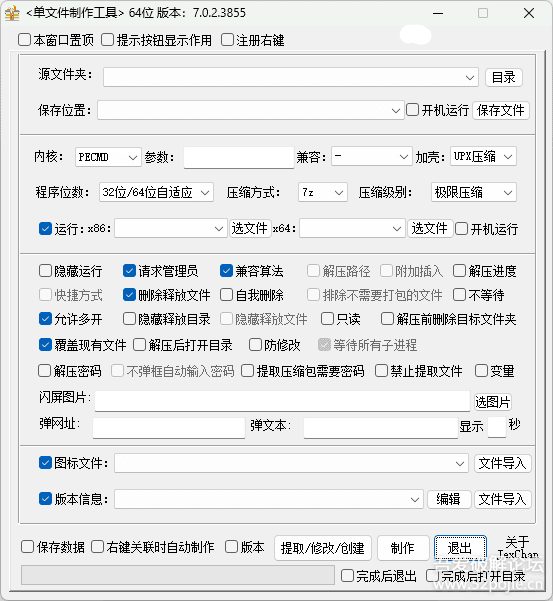
Task: Toggle the 隐藏运行 checkbox
Action: click(x=45, y=271)
